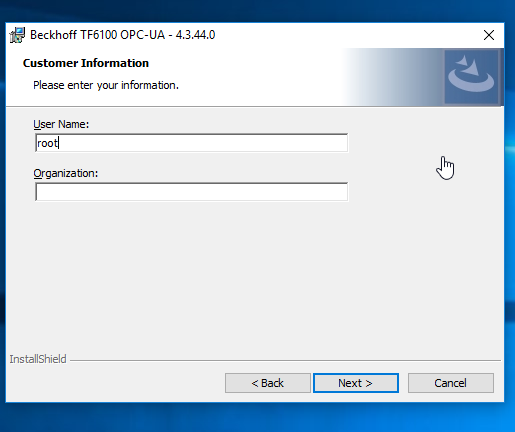The image size is (515, 432).
Task: Click the Organization label
Action: point(66,173)
